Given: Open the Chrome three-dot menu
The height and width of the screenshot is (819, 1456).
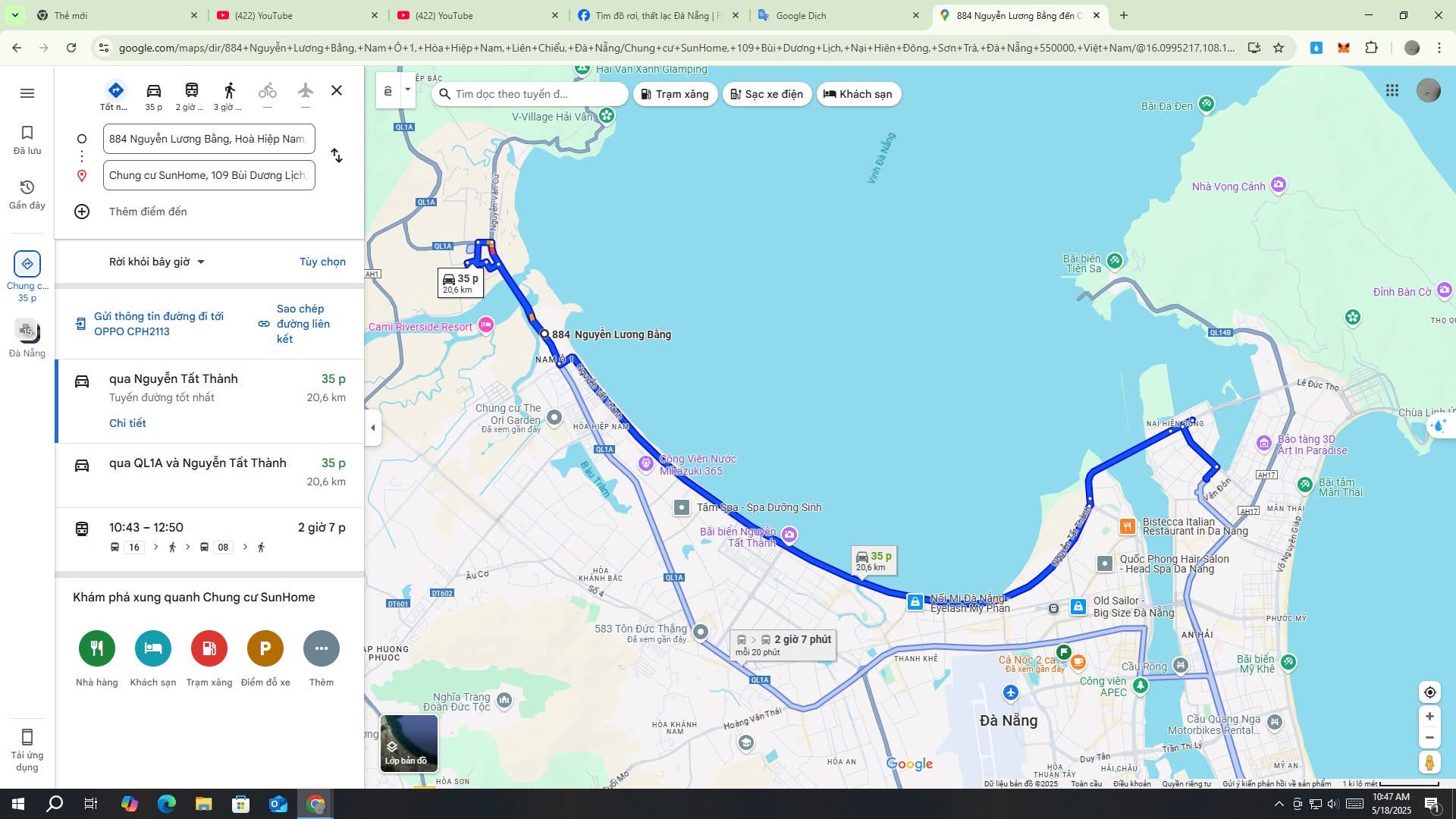Looking at the screenshot, I should 1439,48.
